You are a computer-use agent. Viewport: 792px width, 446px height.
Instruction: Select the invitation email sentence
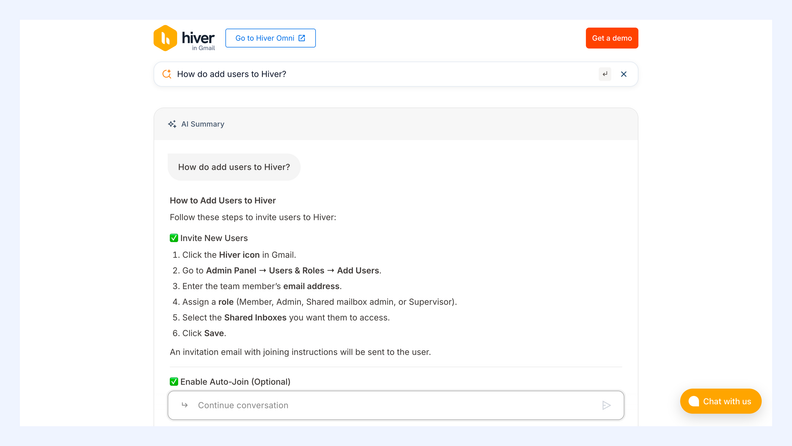(300, 352)
